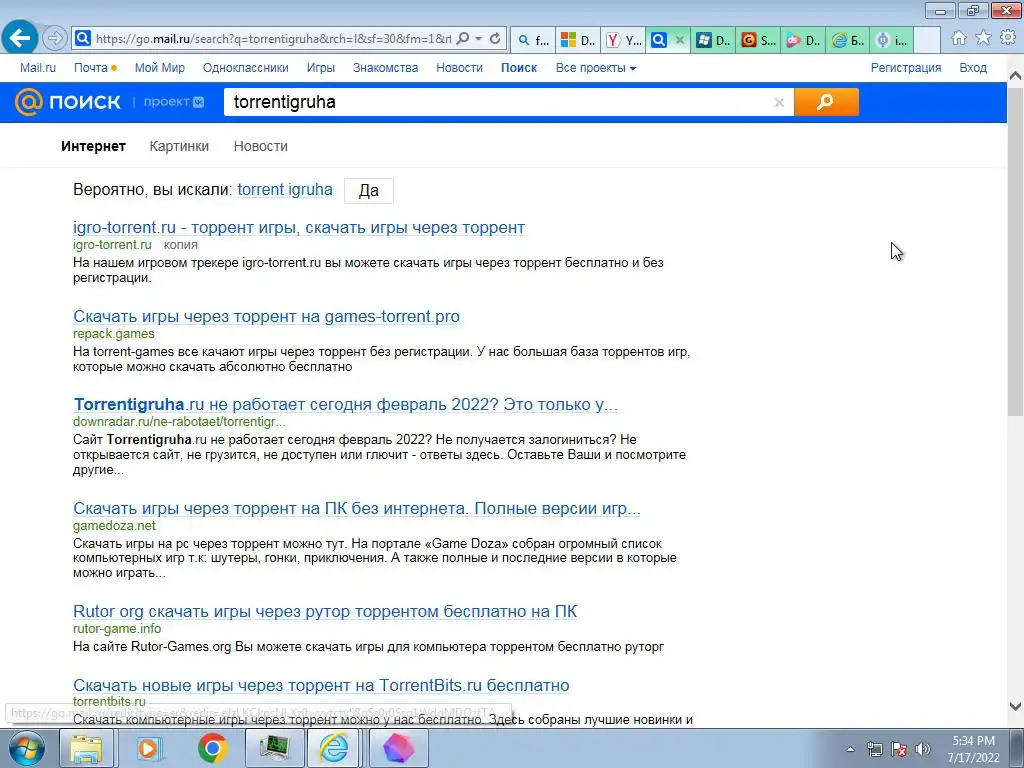The height and width of the screenshot is (768, 1024).
Task: Click the 'проект VK' badge
Action: [174, 102]
